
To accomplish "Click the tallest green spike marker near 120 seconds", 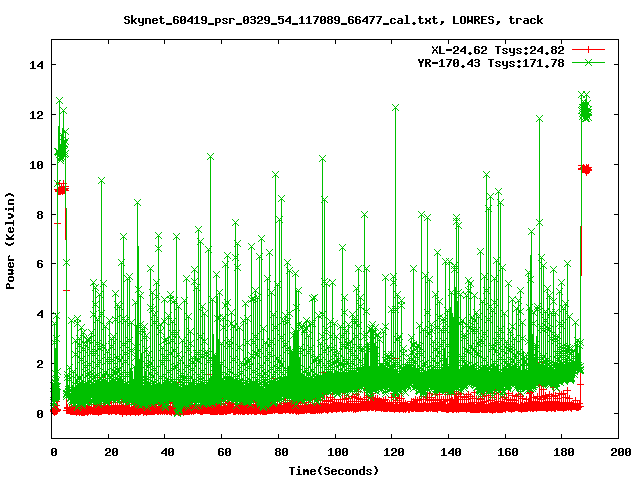I will [395, 108].
